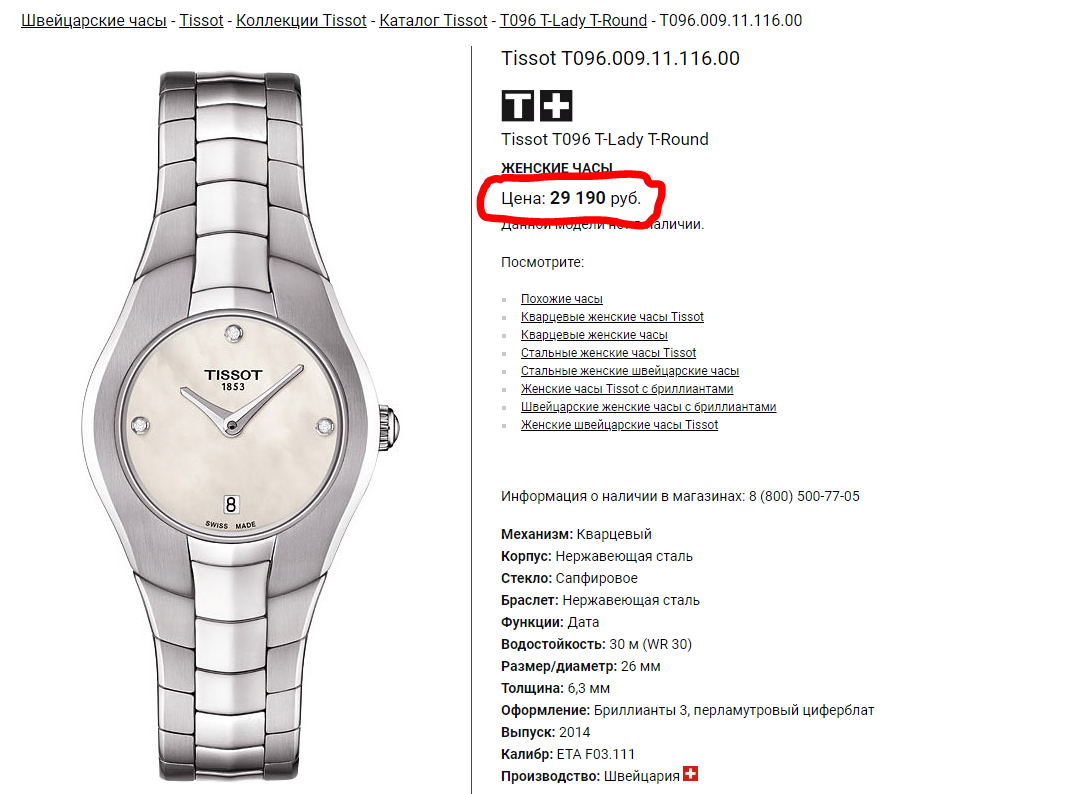Open the Tissot breadcrumb link
This screenshot has width=1092, height=794.
click(x=201, y=21)
